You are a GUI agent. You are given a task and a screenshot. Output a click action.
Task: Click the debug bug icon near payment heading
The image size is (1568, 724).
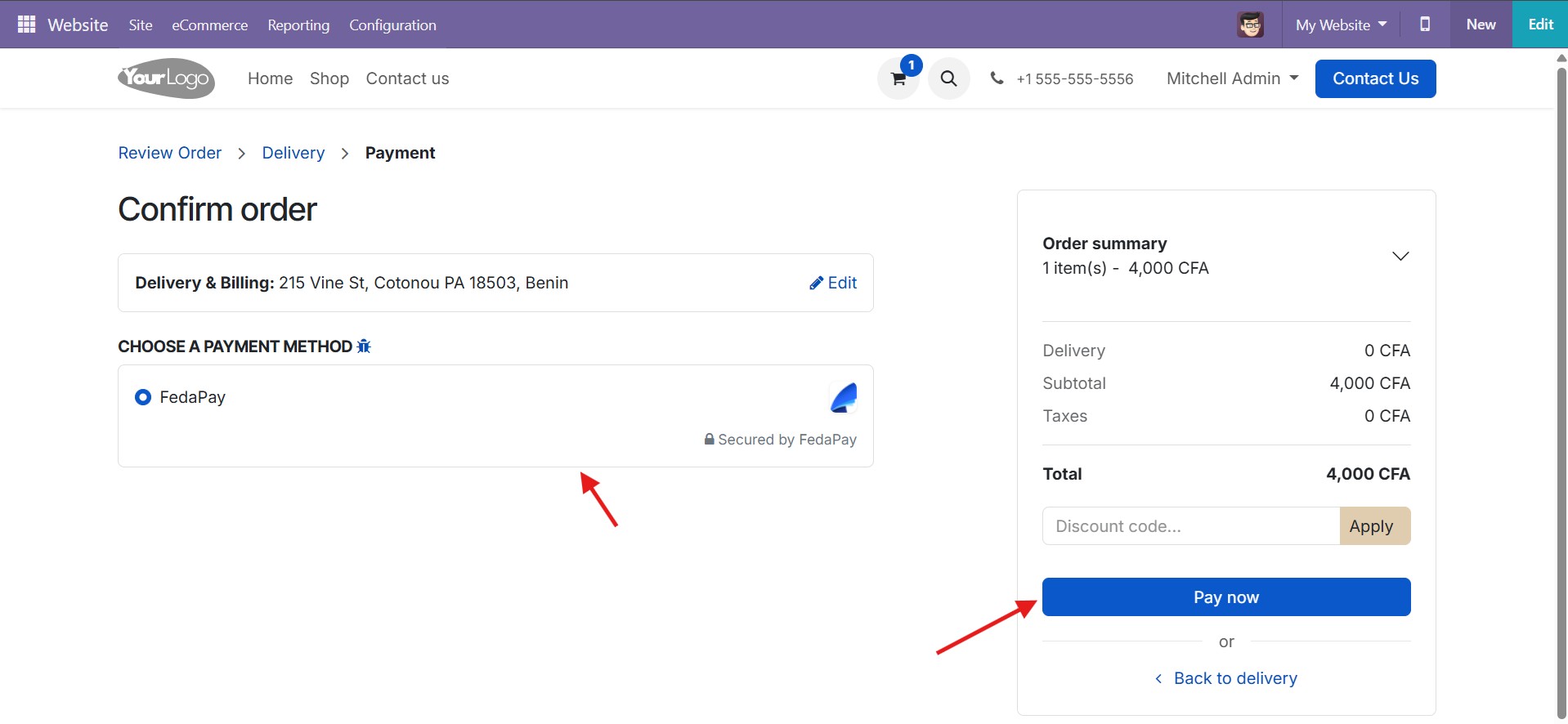click(364, 346)
